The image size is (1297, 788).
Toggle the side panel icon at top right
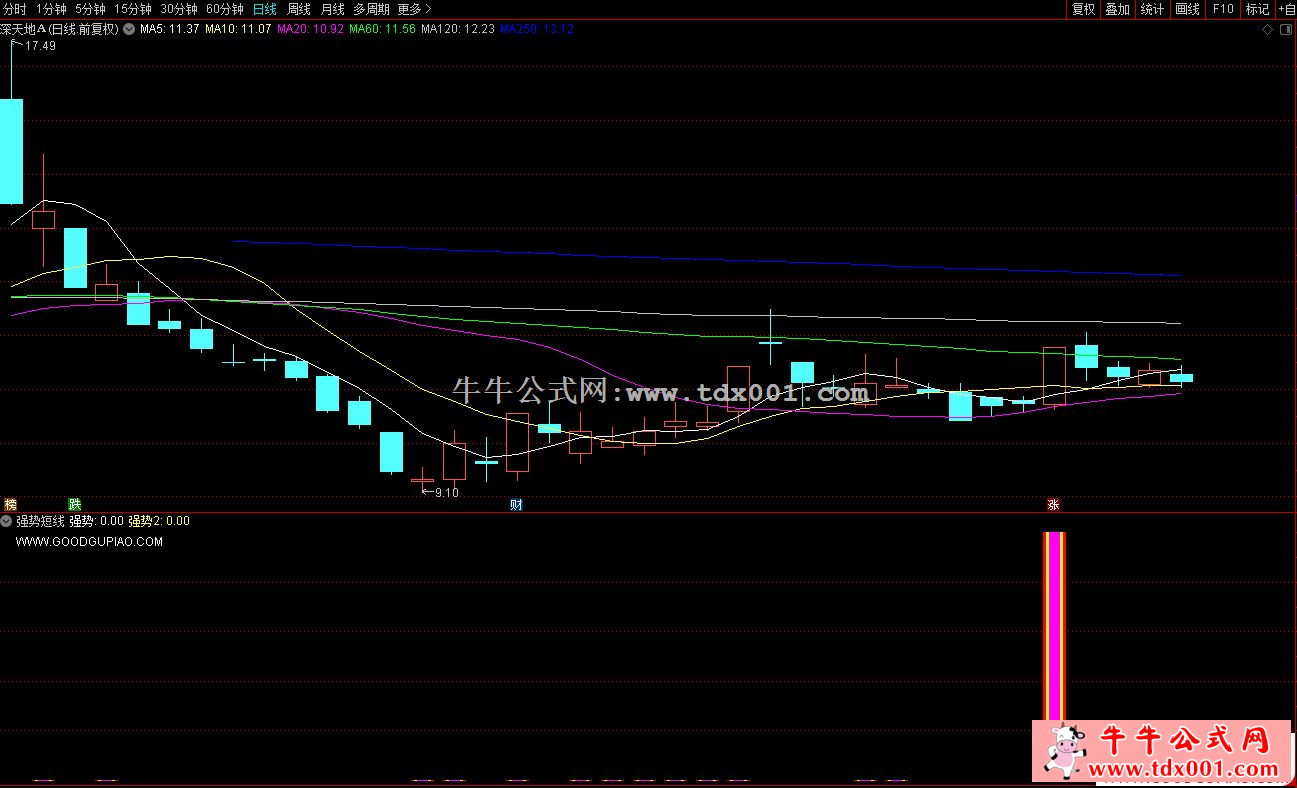pos(1285,30)
